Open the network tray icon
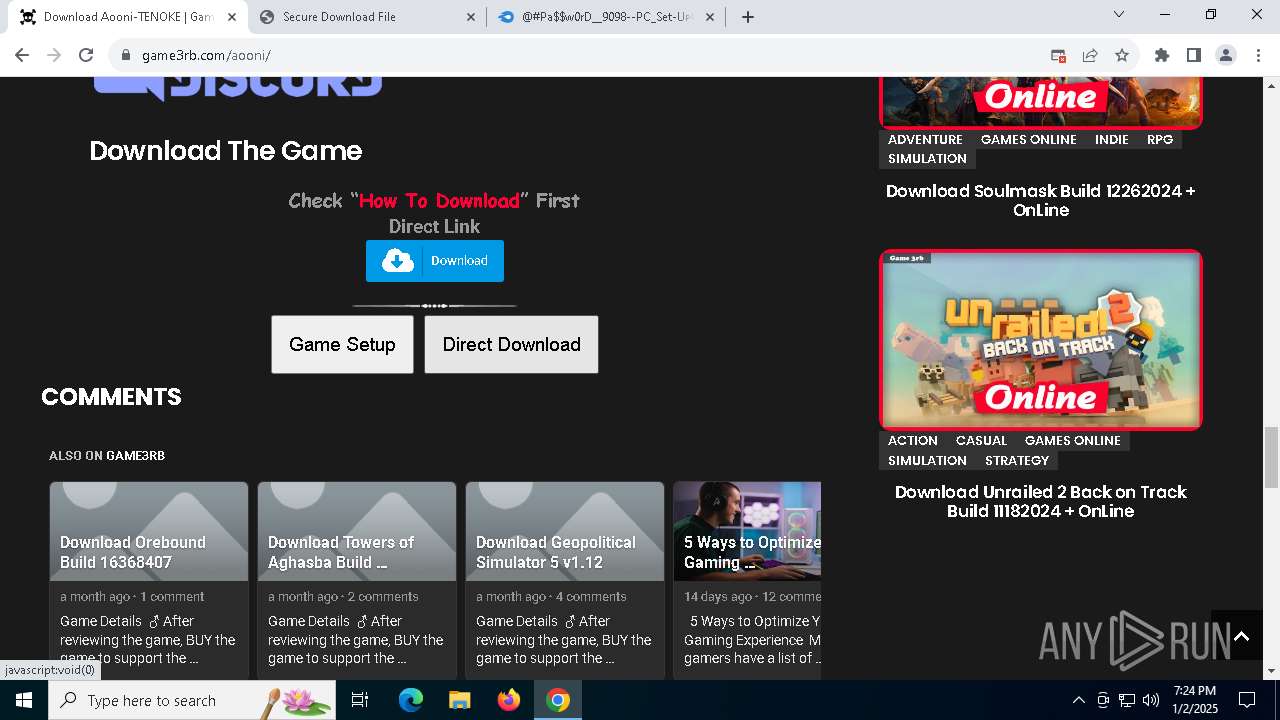This screenshot has height=720, width=1280. [x=1127, y=700]
